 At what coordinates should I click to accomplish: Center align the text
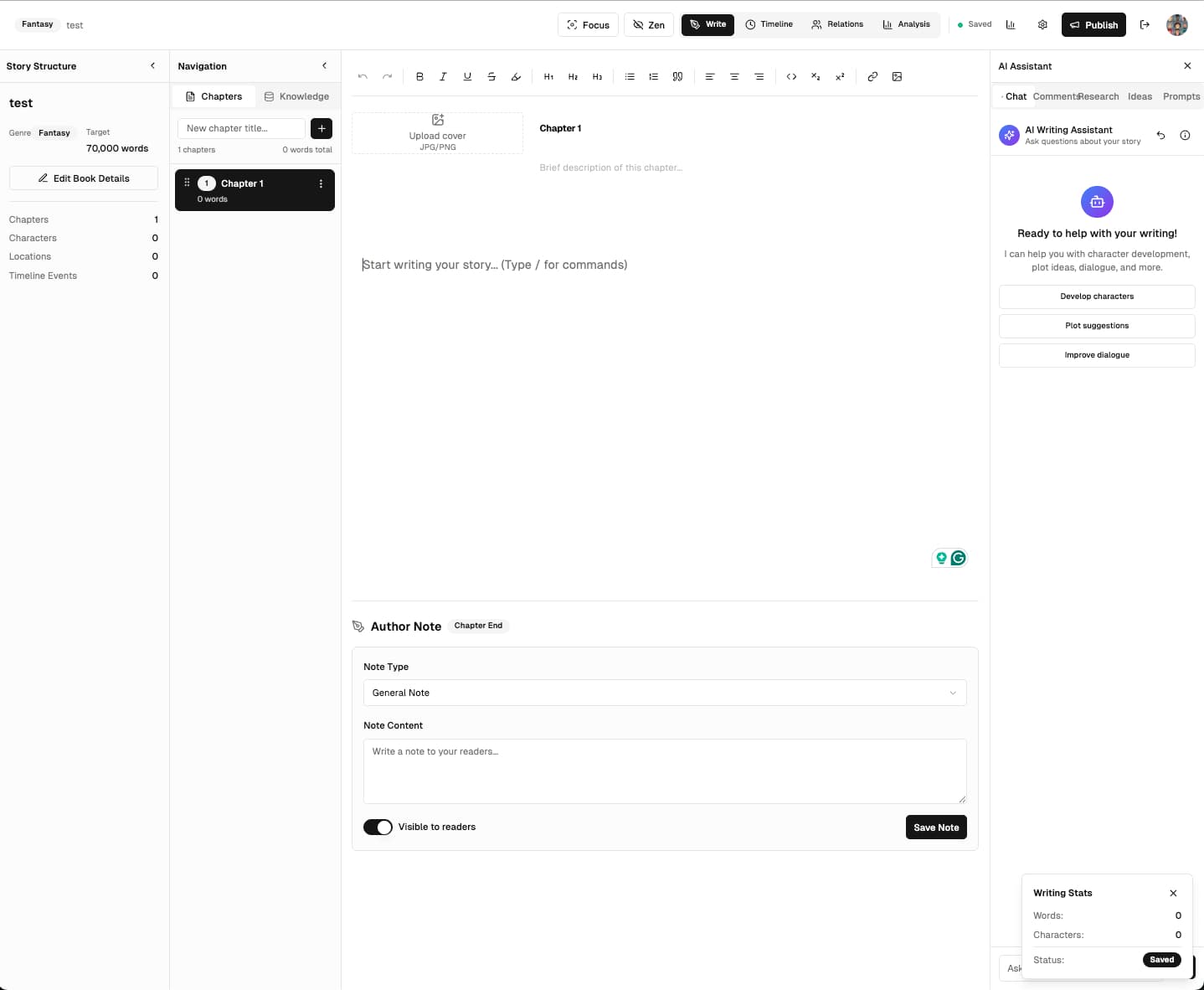tap(734, 76)
